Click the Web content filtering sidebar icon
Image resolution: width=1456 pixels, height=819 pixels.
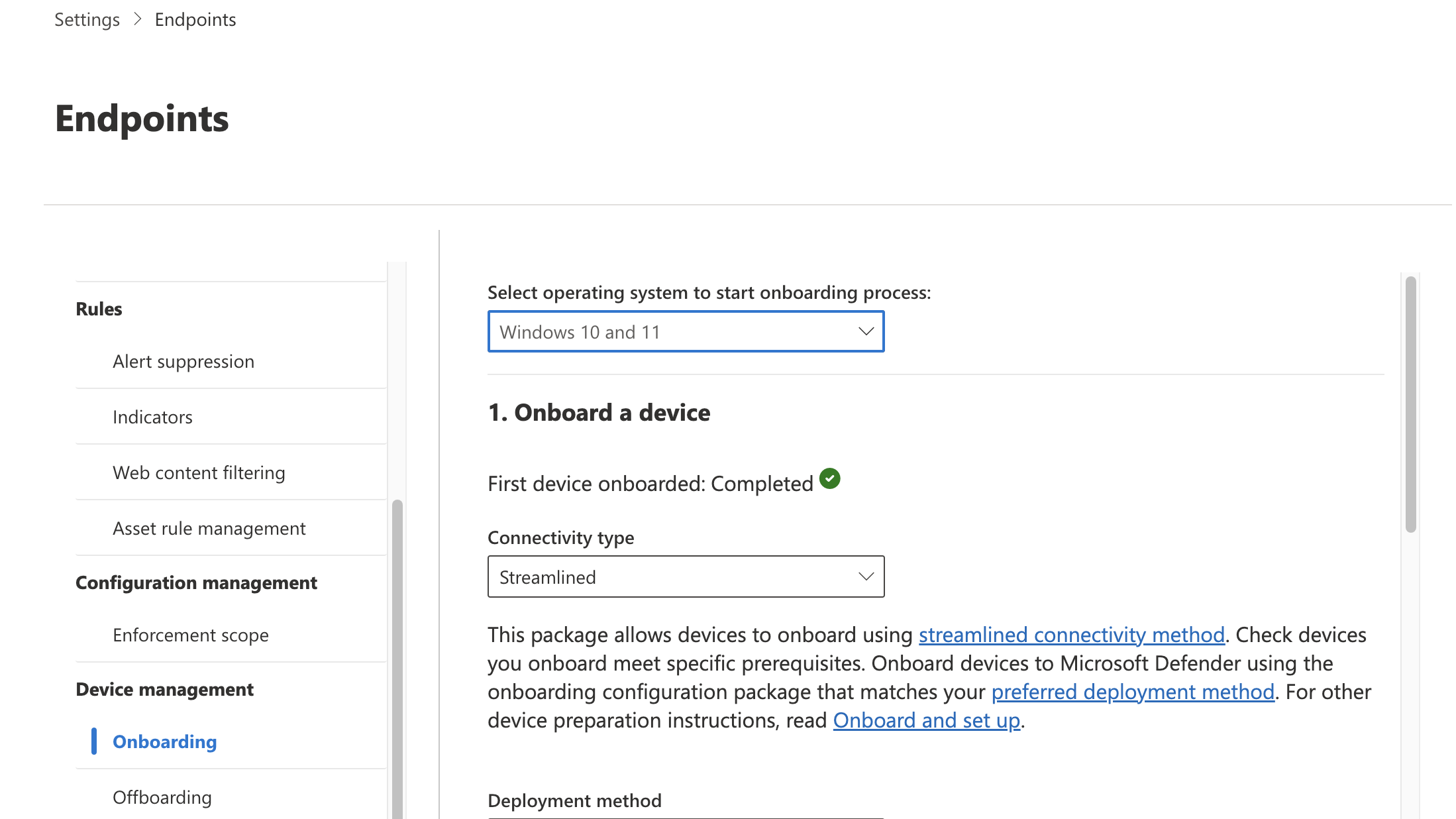point(199,471)
